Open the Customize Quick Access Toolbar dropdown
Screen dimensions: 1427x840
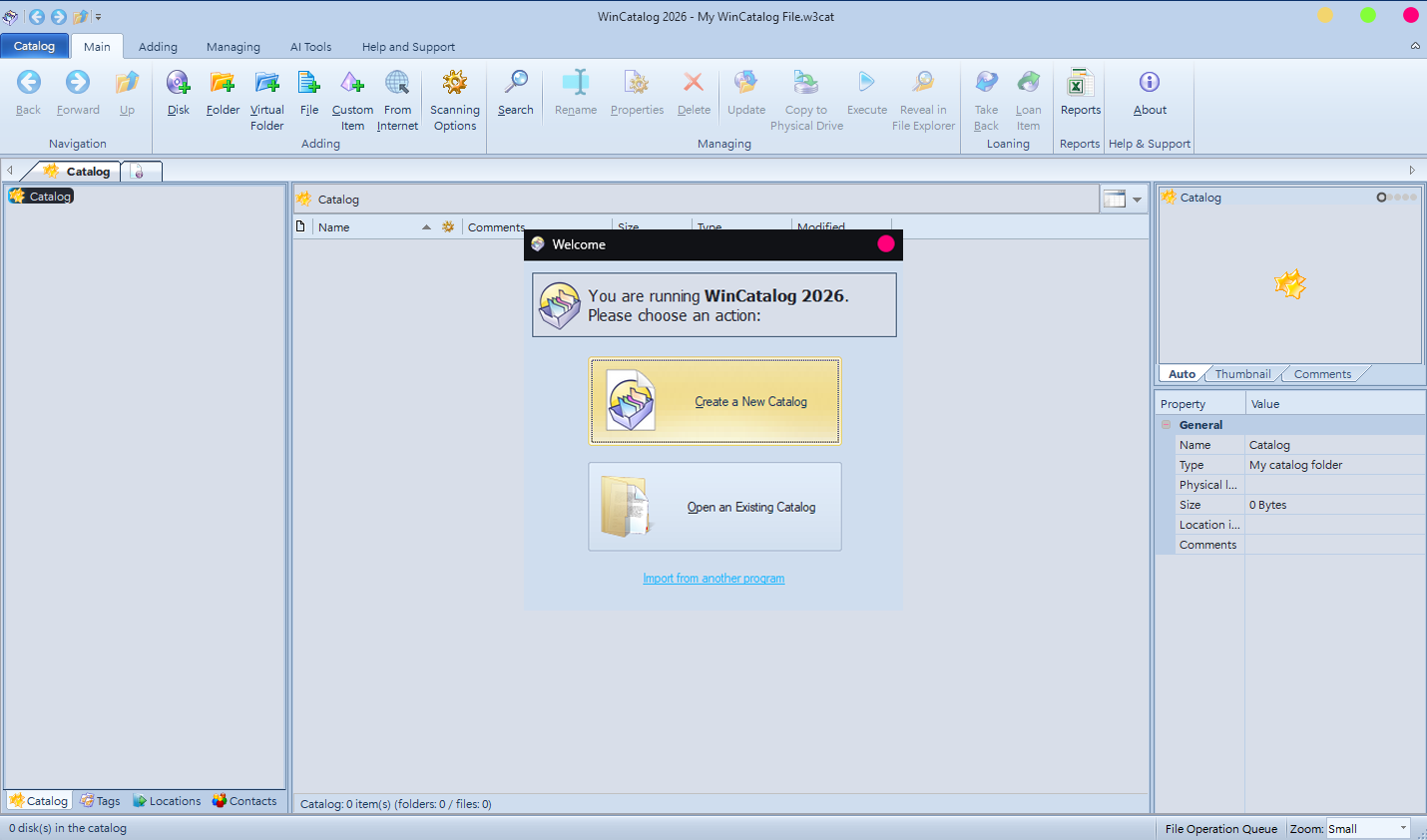click(98, 17)
